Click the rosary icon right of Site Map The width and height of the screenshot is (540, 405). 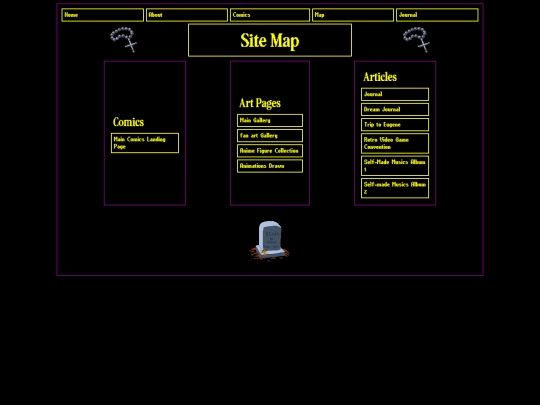[x=416, y=40]
